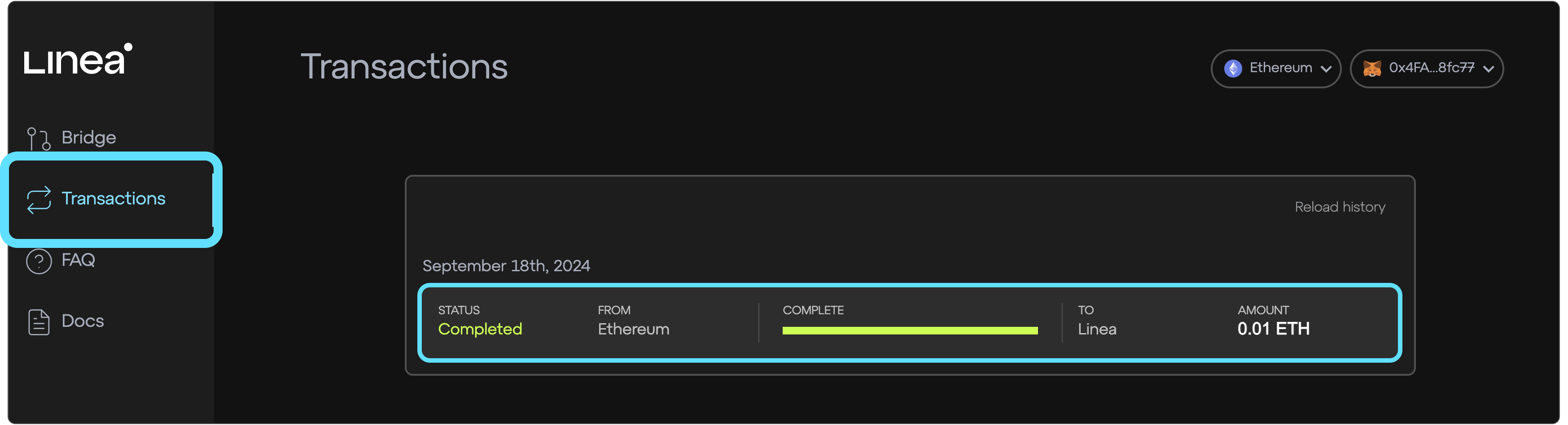Click the Ethereum diamond network icon
This screenshot has width=1568, height=425.
click(x=1234, y=69)
